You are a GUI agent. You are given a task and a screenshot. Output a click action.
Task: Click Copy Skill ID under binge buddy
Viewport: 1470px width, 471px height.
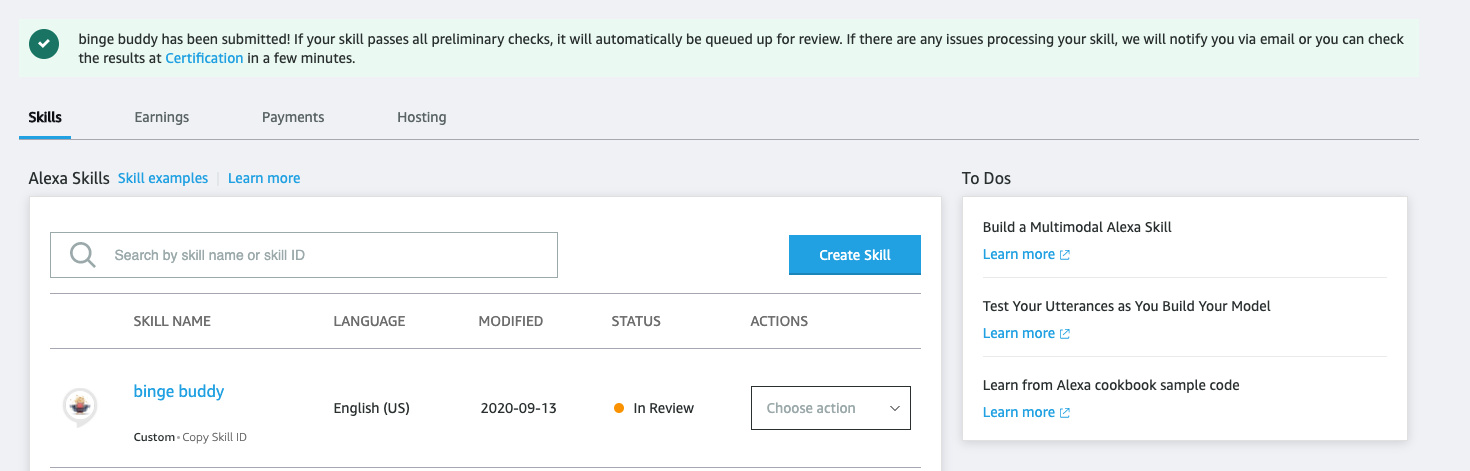coord(212,438)
